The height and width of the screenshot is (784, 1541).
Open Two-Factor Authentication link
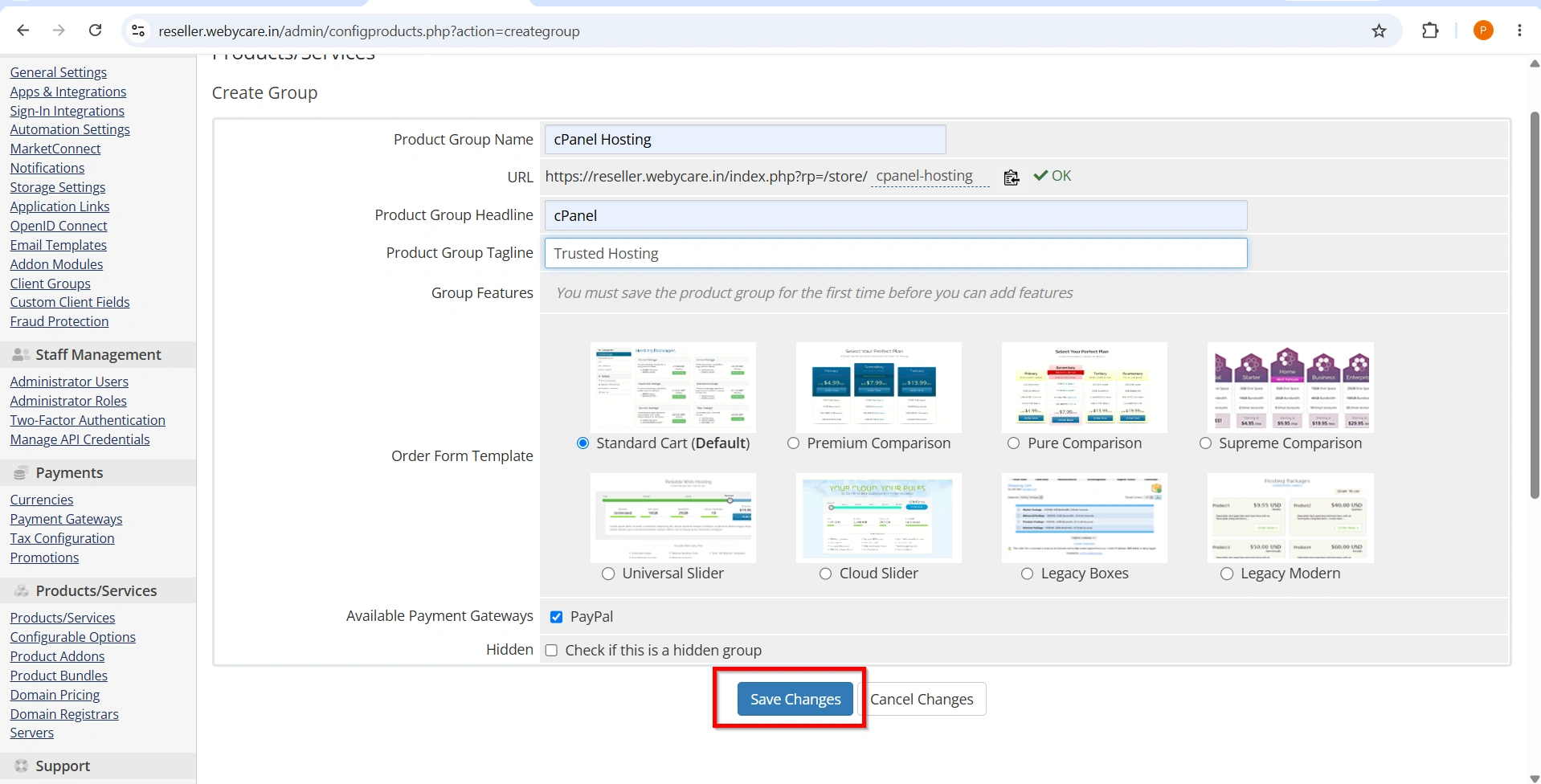pos(88,420)
